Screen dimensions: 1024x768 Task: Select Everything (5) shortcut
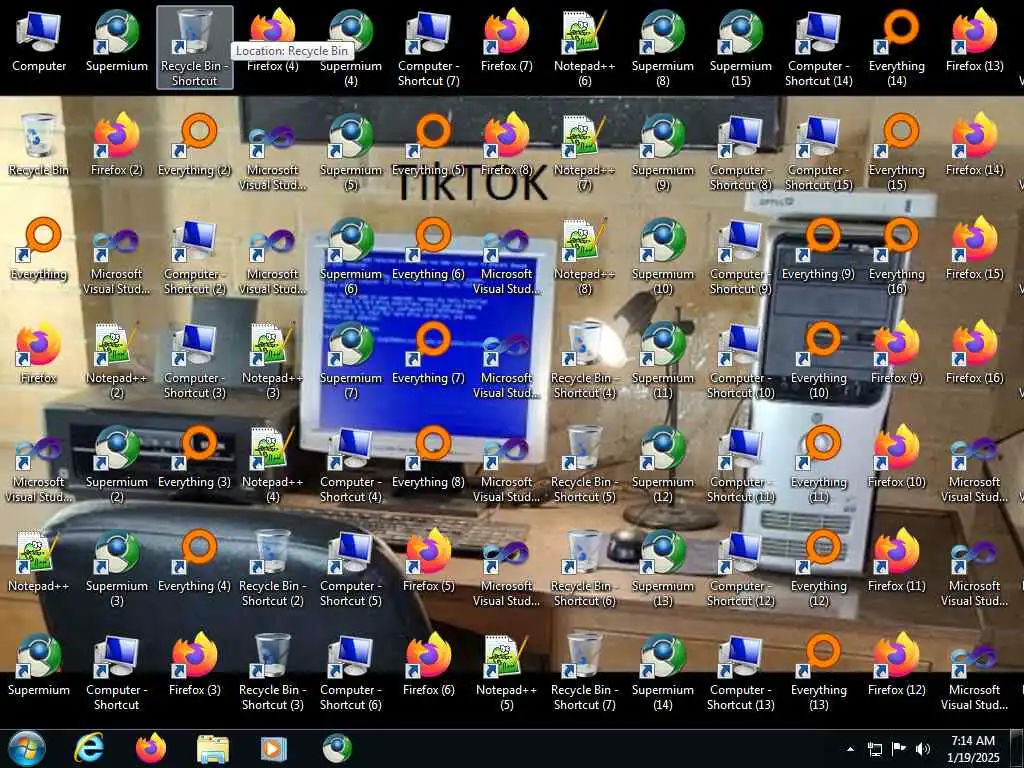(428, 144)
